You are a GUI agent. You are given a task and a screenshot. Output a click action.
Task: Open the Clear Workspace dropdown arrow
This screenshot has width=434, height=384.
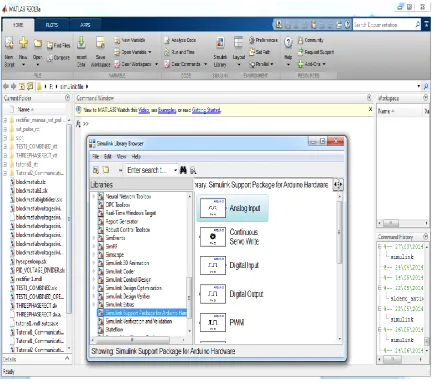(156, 64)
